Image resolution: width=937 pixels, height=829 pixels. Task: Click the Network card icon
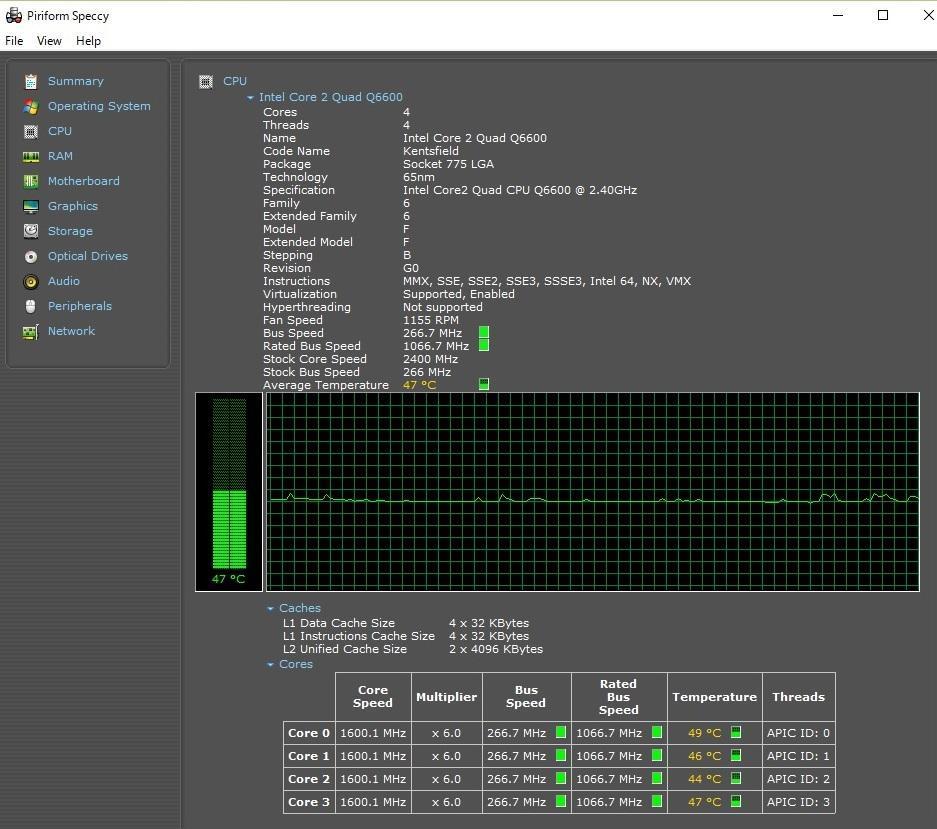(30, 332)
